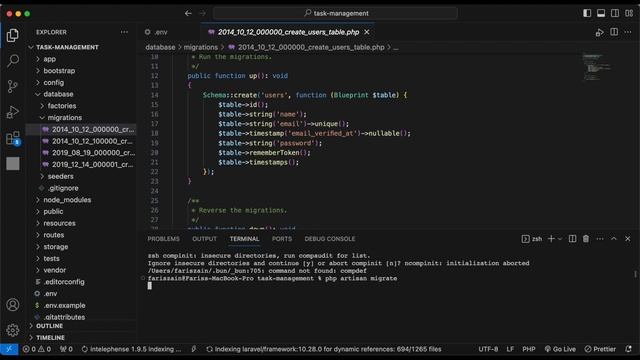Image resolution: width=640 pixels, height=360 pixels.
Task: Toggle the bottom panel layout icon
Action: 601,13
